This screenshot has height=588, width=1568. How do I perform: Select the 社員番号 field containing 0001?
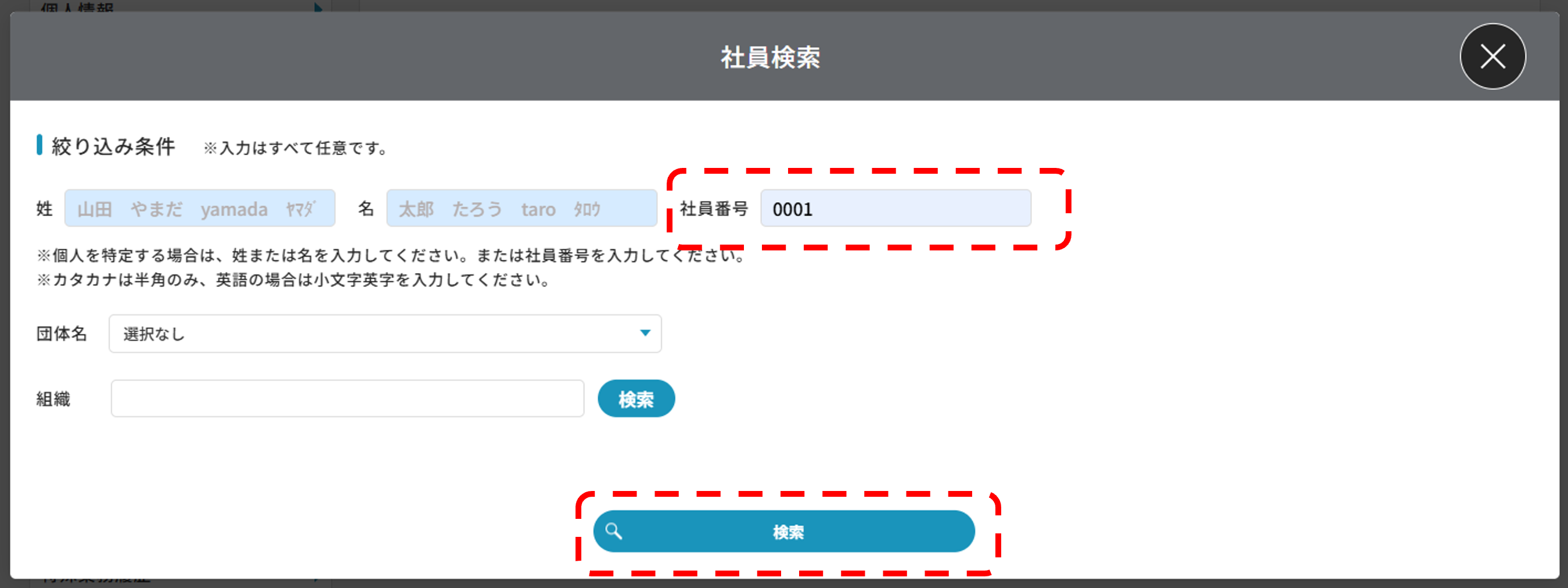tap(895, 209)
